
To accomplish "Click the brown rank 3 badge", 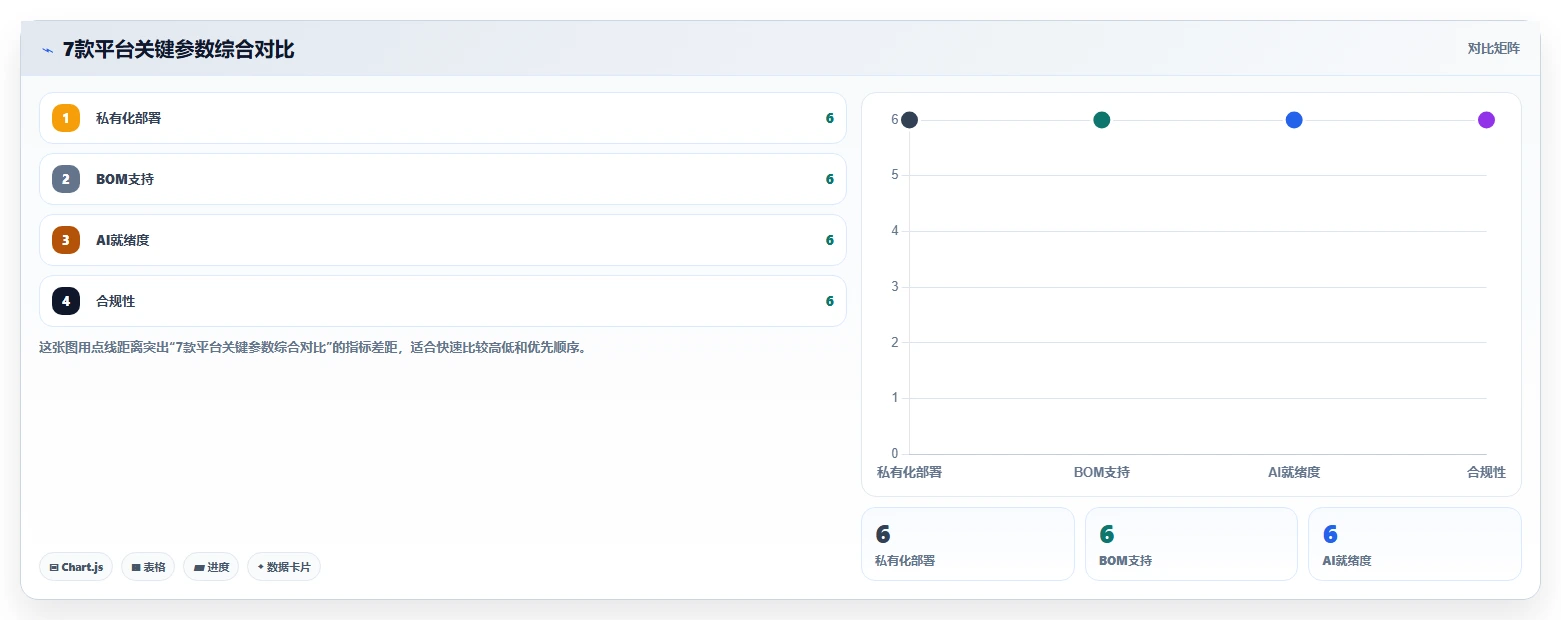I will [x=66, y=240].
